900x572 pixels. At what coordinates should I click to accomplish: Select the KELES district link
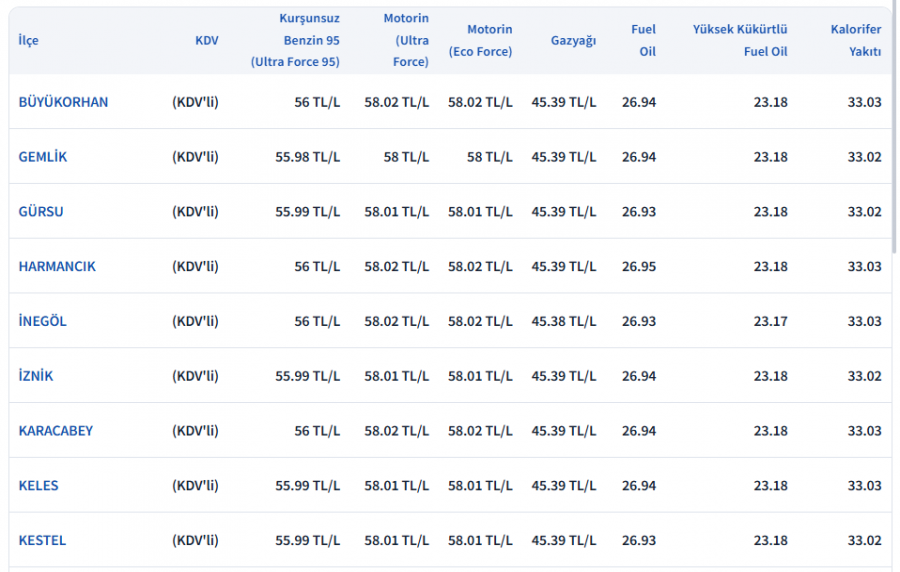pyautogui.click(x=38, y=486)
